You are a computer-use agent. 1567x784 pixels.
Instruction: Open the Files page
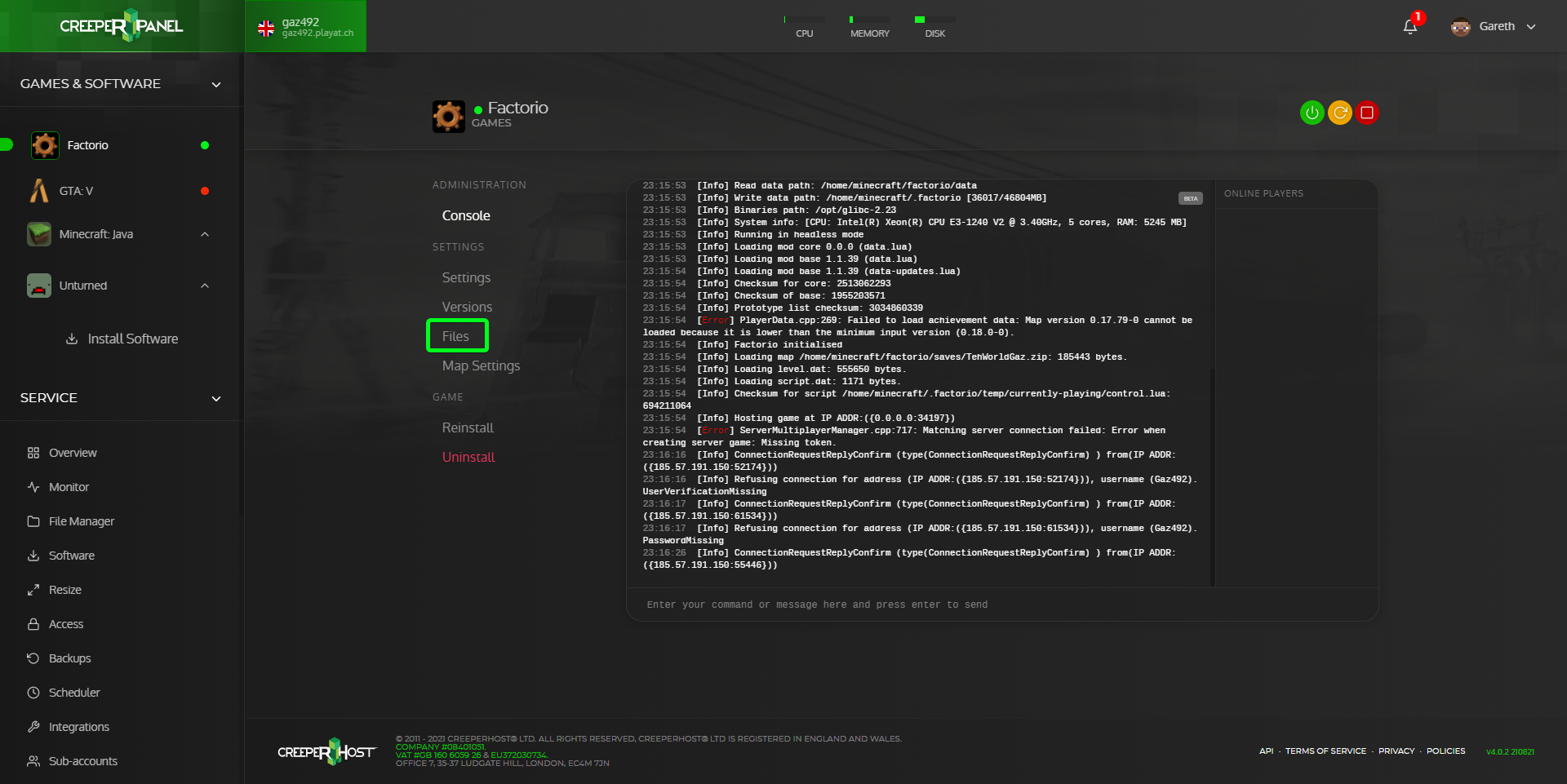455,336
